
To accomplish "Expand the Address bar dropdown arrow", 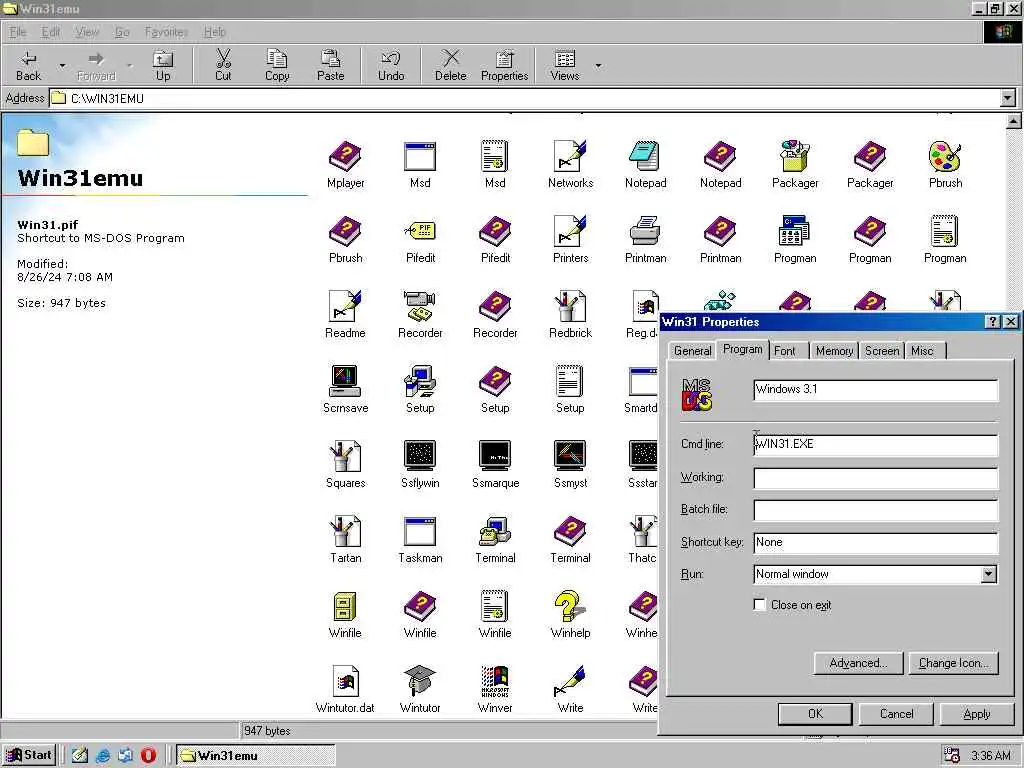I will (x=1008, y=99).
